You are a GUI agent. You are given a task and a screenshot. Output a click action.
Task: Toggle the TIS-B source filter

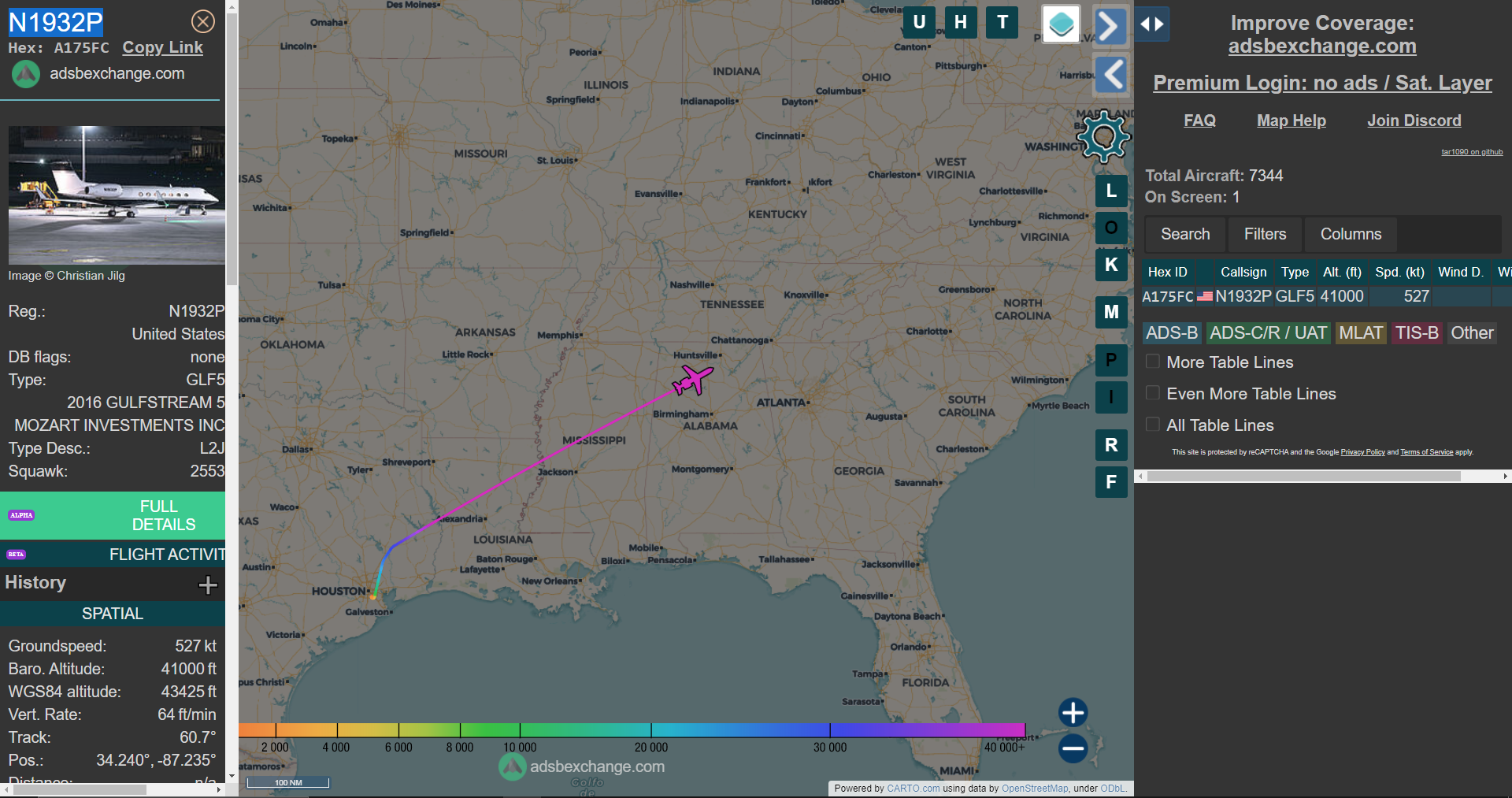coord(1417,333)
